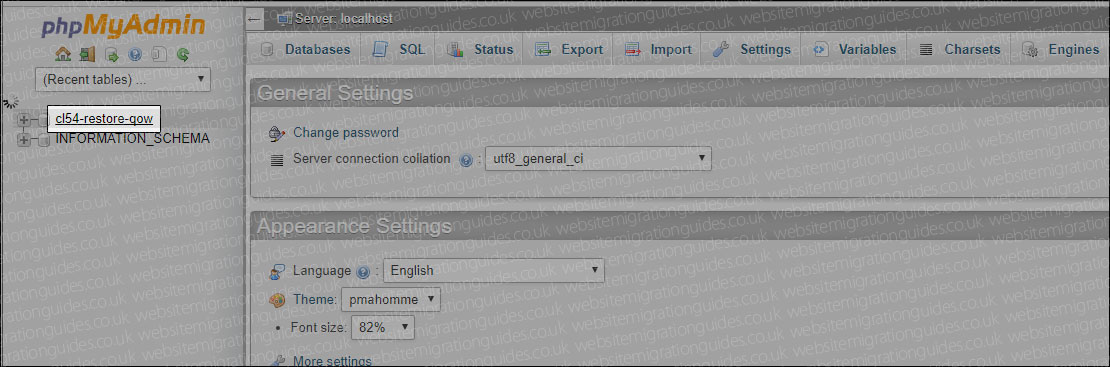Open help icon next to Language
Screen dimensions: 1110x367
pos(363,271)
